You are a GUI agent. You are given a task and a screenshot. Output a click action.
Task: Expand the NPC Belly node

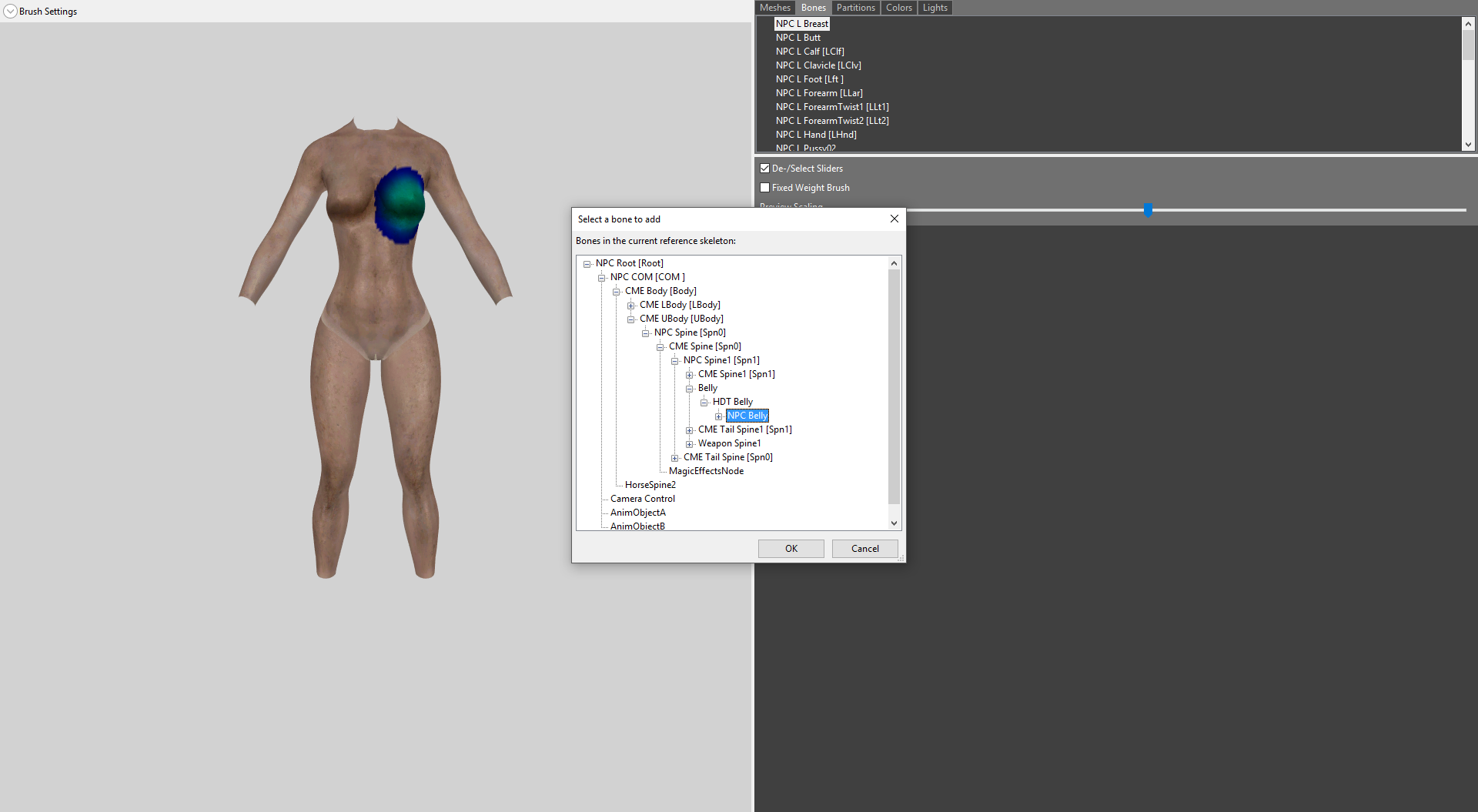719,416
